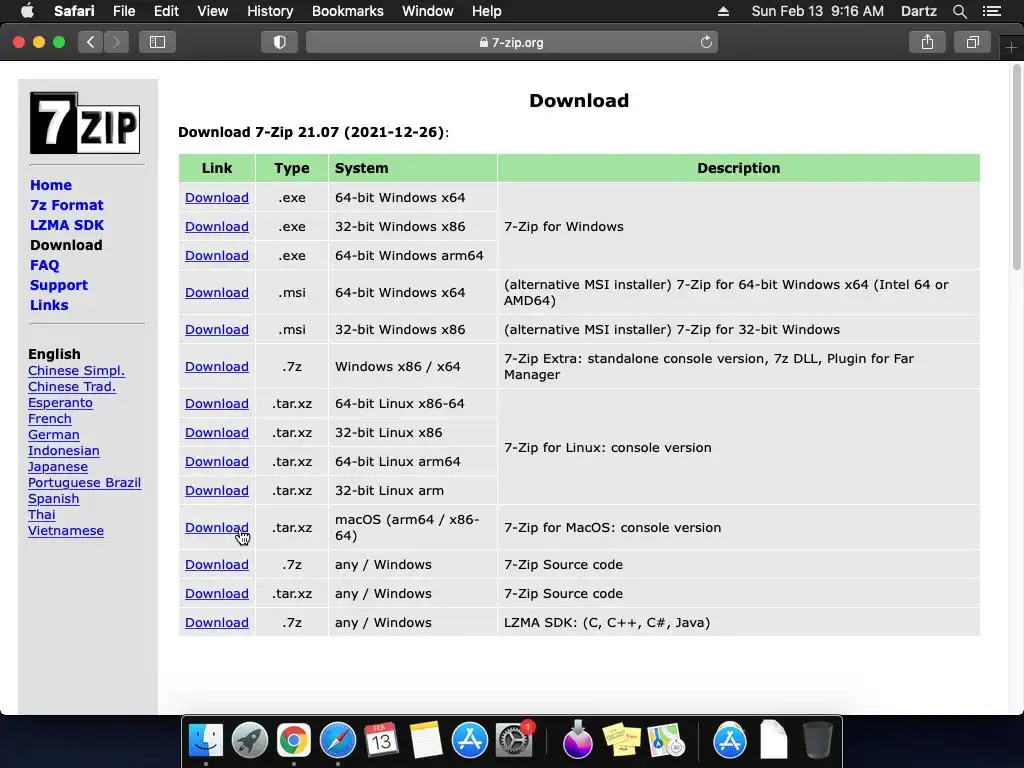
Task: Open the 7z Format link
Action: pos(67,205)
